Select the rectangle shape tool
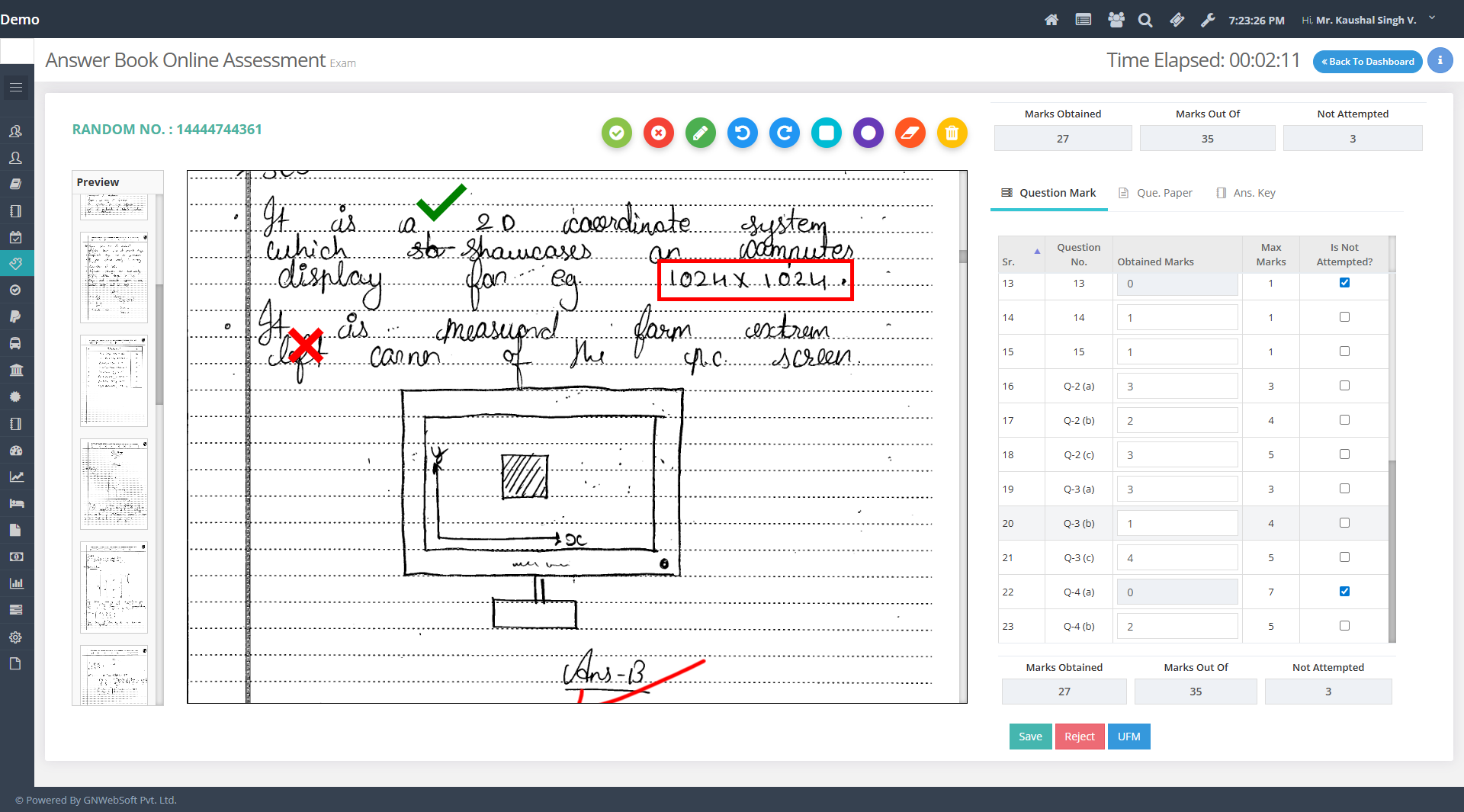 (826, 133)
